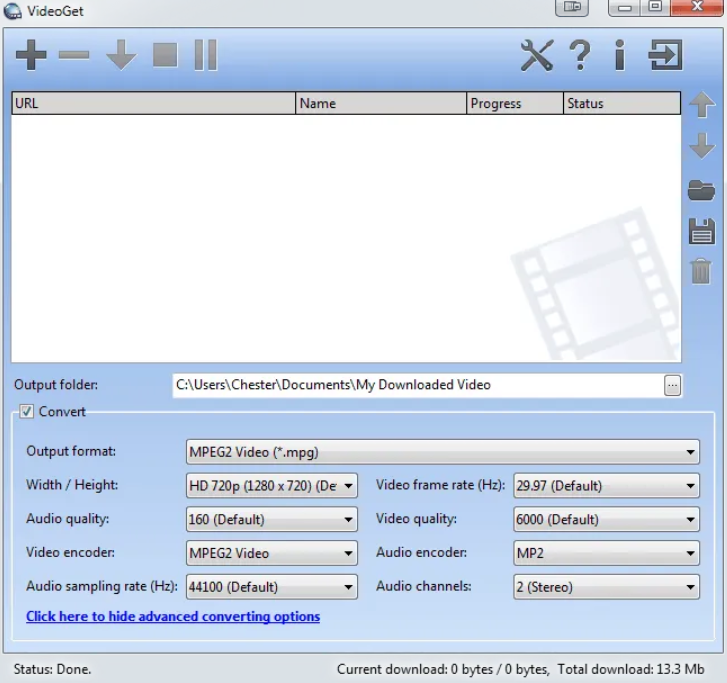Expand the Audio channels dropdown
727x683 pixels.
606,587
